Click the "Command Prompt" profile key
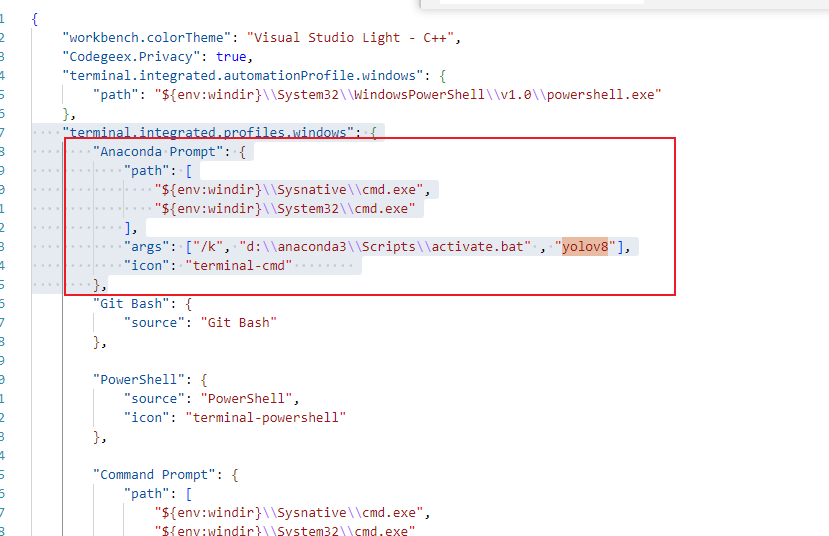 click(x=162, y=475)
